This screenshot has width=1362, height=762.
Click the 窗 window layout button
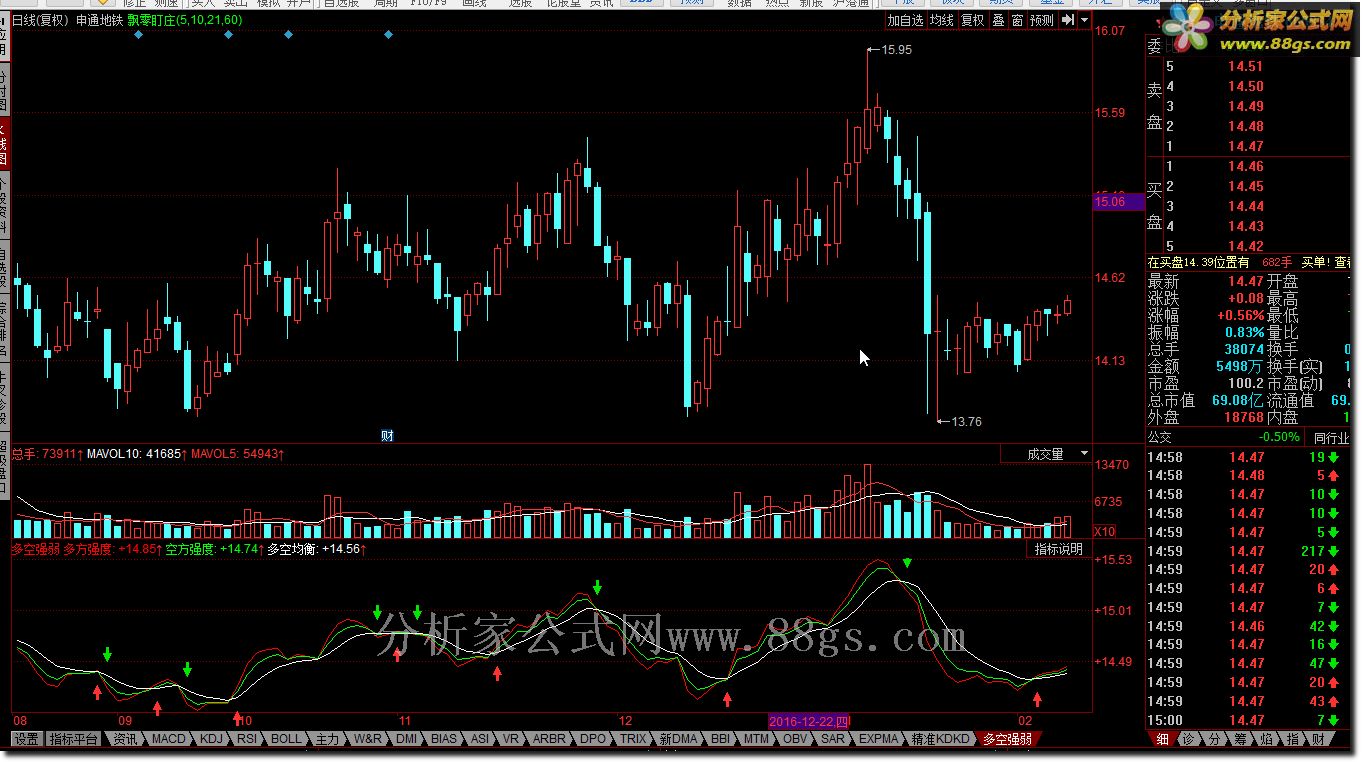click(1017, 20)
